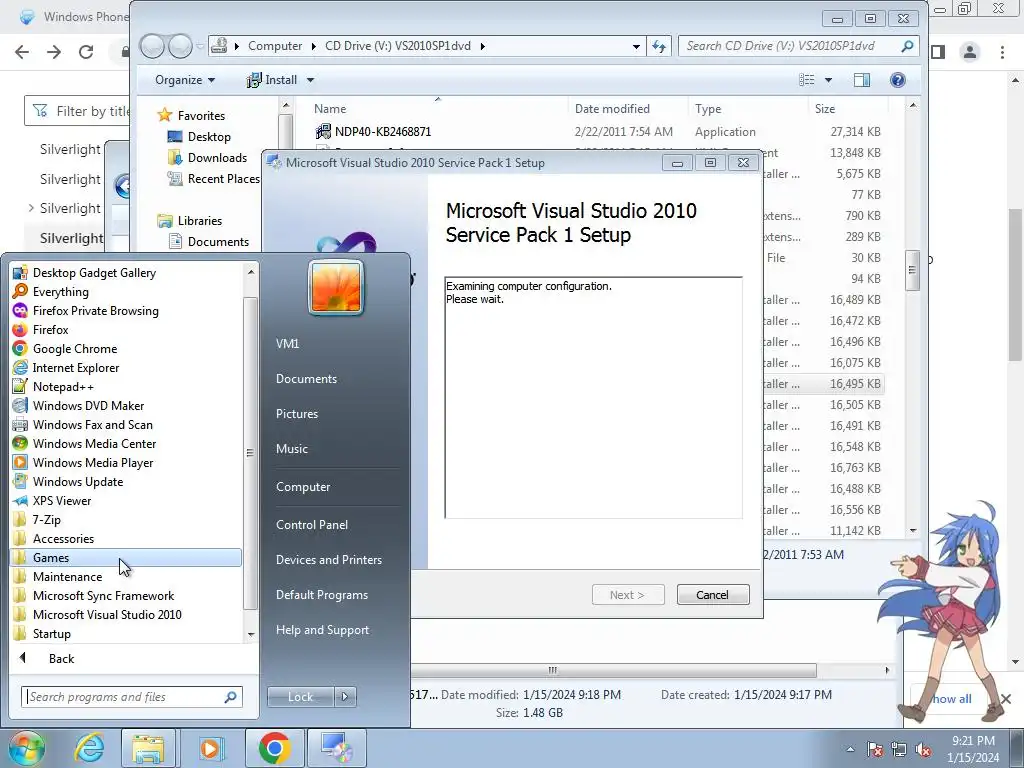Image resolution: width=1024 pixels, height=768 pixels.
Task: Open Help and Support
Action: click(x=322, y=630)
